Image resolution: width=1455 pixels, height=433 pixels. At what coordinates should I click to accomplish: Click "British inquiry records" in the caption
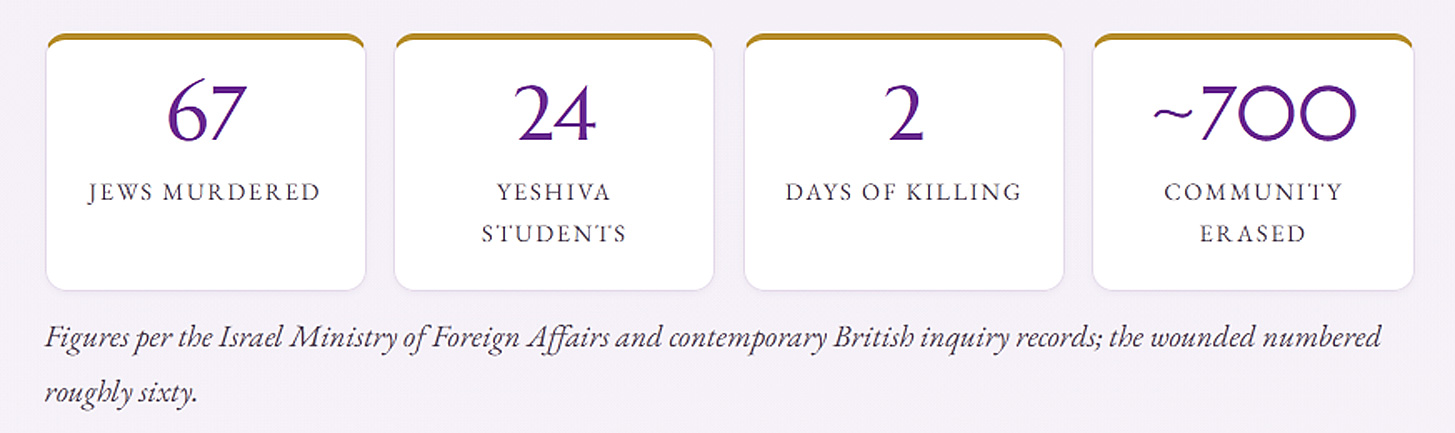932,337
